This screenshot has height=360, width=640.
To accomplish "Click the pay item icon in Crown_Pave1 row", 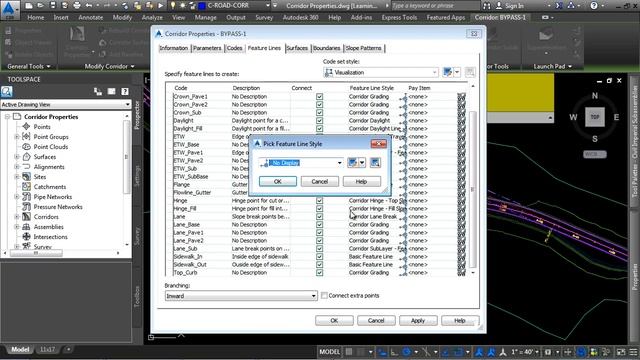I will (461, 97).
